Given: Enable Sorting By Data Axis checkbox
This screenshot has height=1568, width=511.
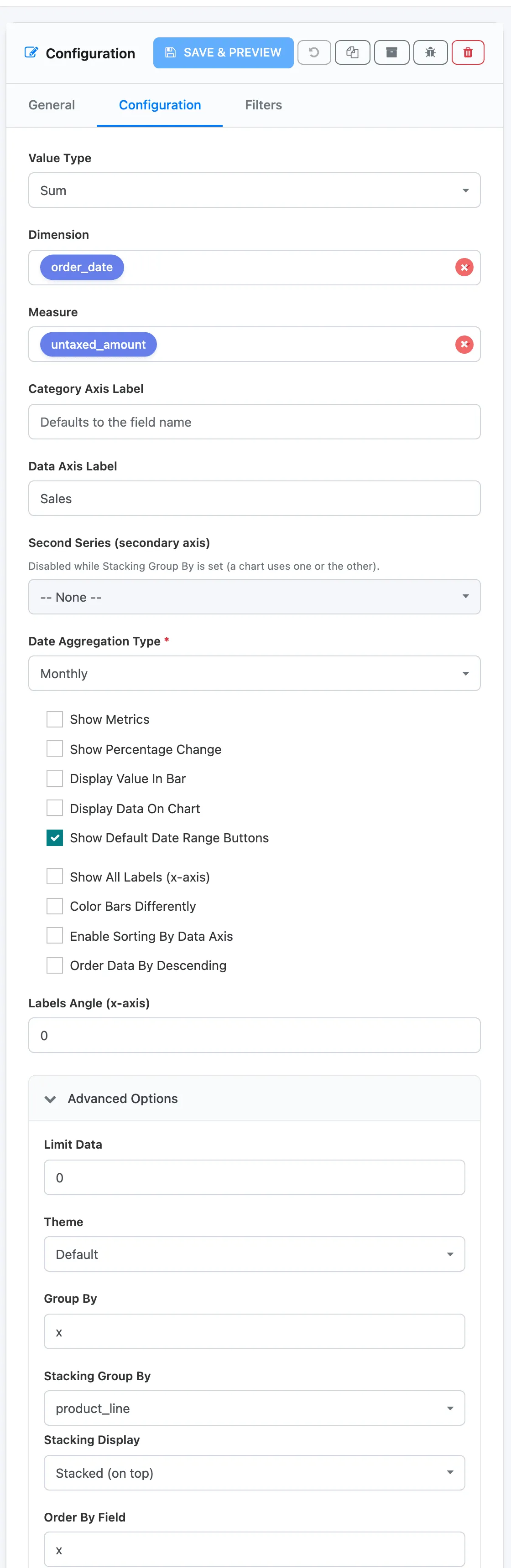Looking at the screenshot, I should pos(55,936).
